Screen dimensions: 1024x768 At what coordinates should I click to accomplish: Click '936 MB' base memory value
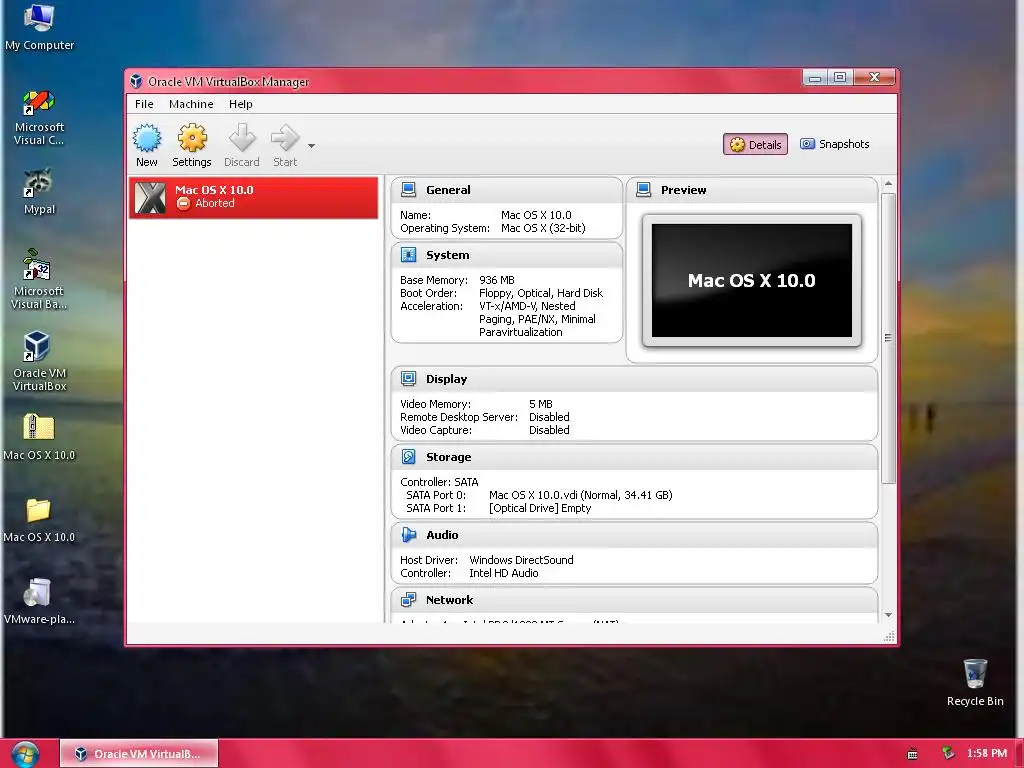tap(496, 280)
